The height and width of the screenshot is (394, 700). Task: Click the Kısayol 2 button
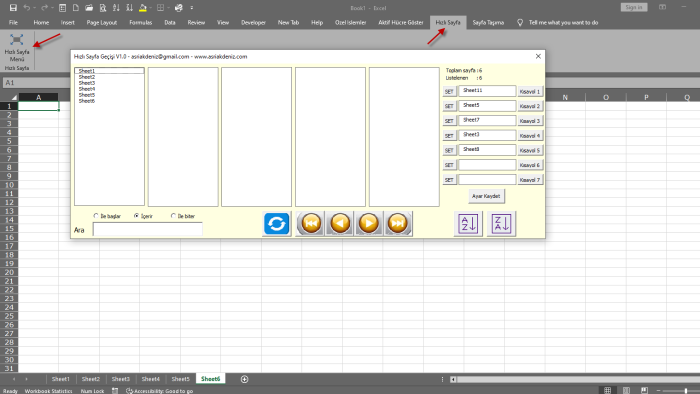[530, 106]
